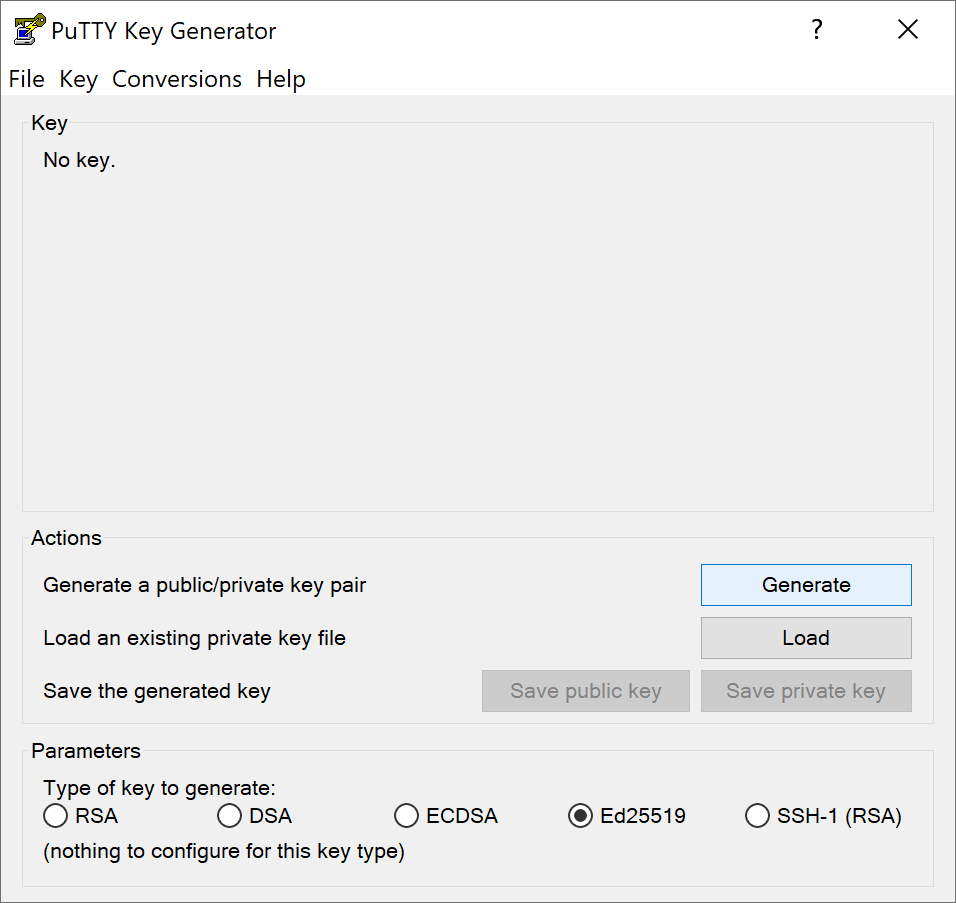The image size is (956, 903).
Task: Click 'Load an existing private key file' label
Action: tap(194, 638)
